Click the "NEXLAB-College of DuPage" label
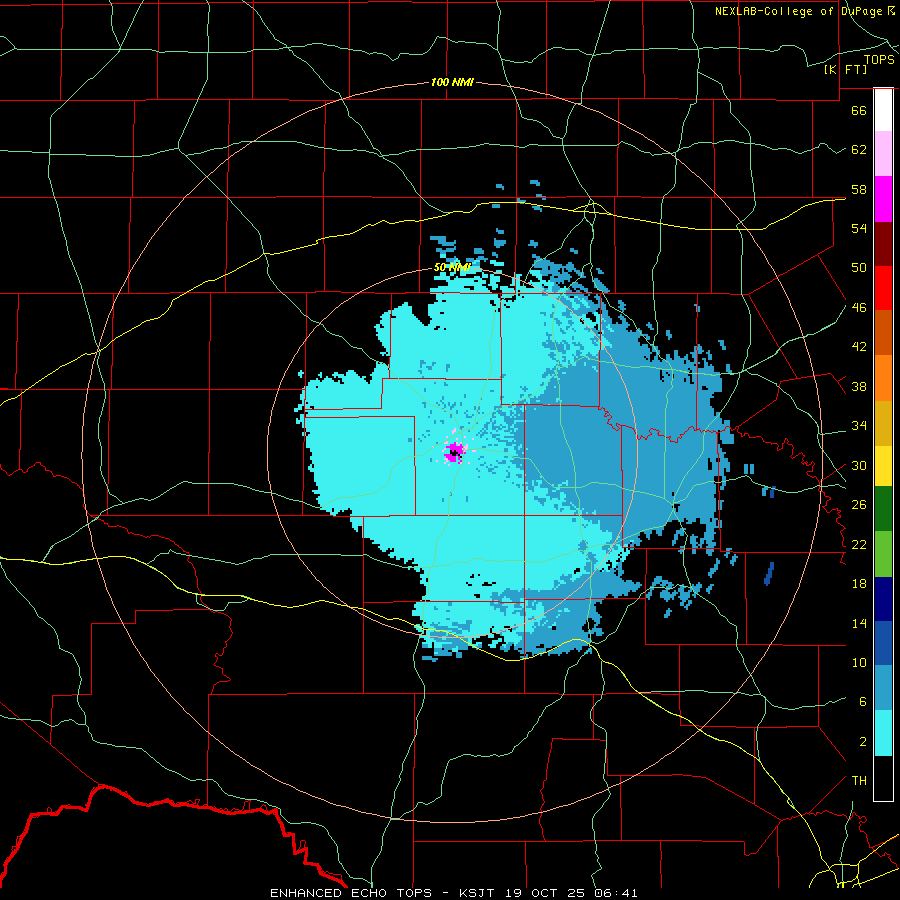Image resolution: width=900 pixels, height=900 pixels. click(x=800, y=11)
